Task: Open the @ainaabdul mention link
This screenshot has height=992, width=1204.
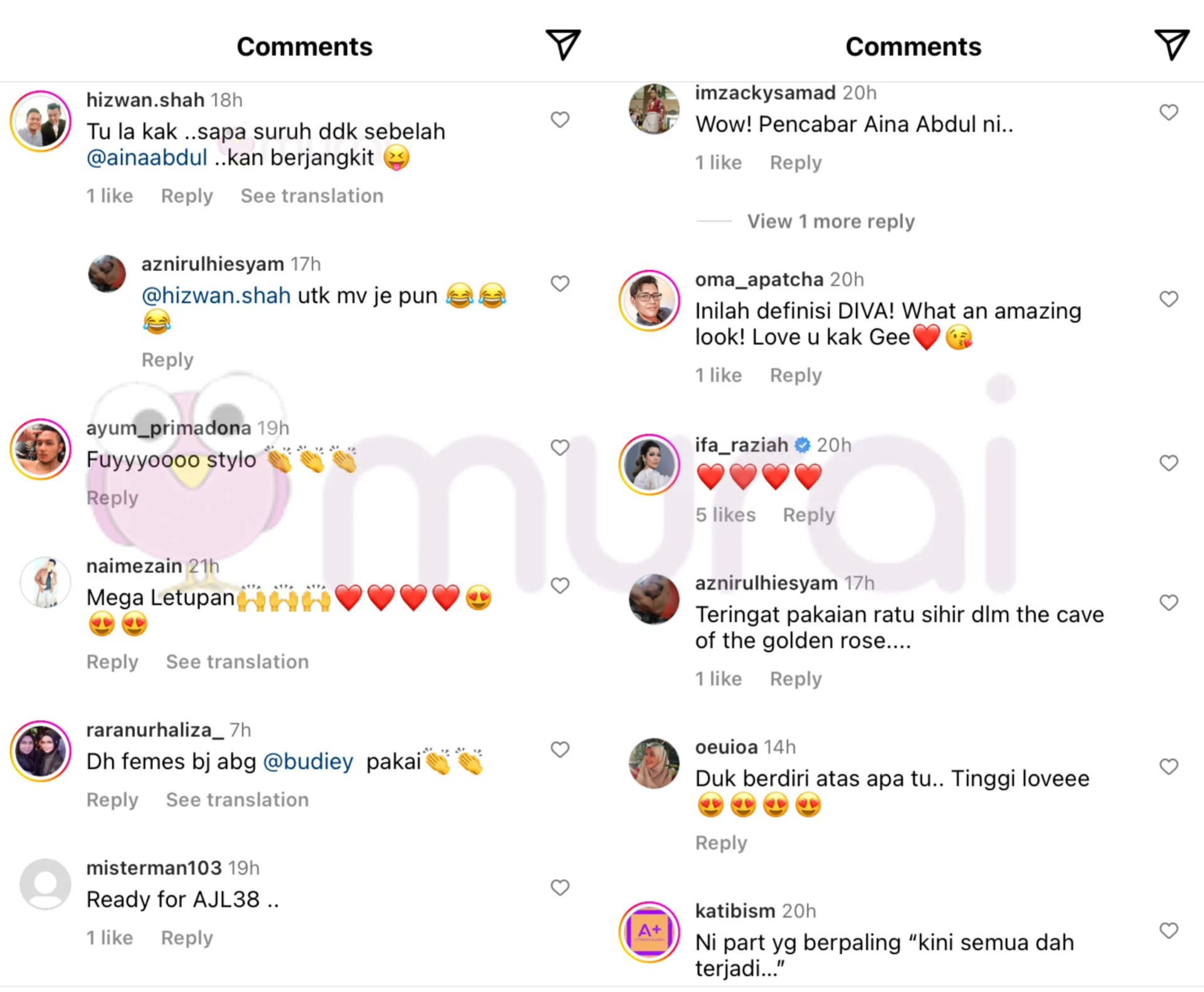Action: coord(147,157)
